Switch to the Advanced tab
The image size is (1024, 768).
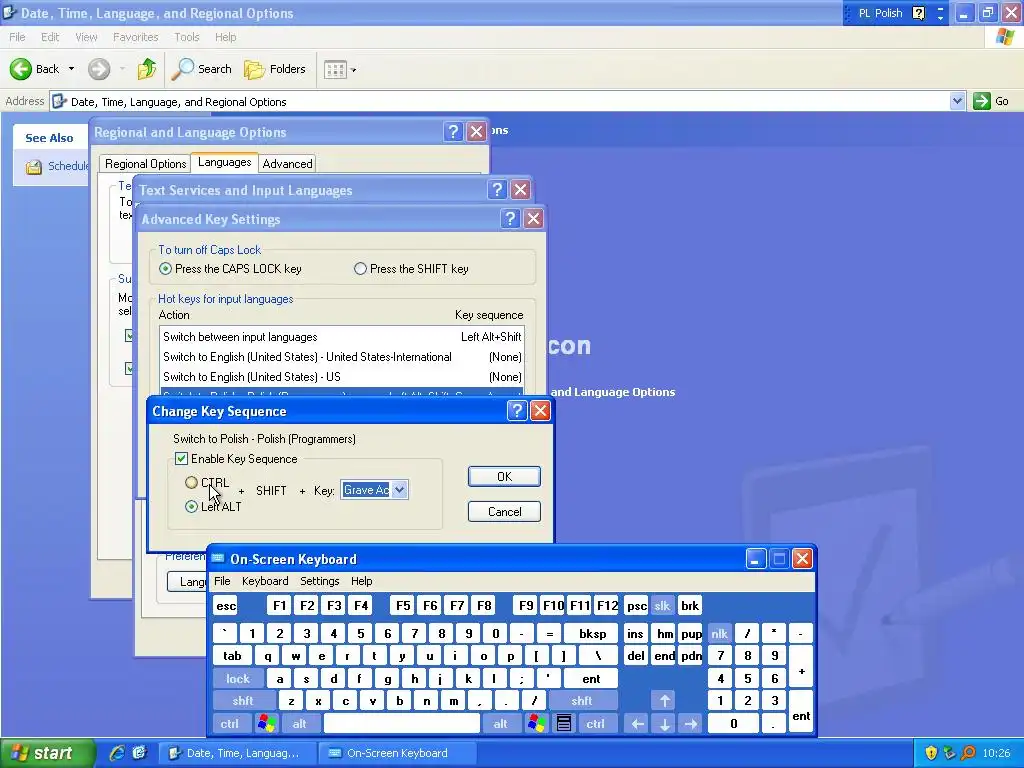[287, 163]
